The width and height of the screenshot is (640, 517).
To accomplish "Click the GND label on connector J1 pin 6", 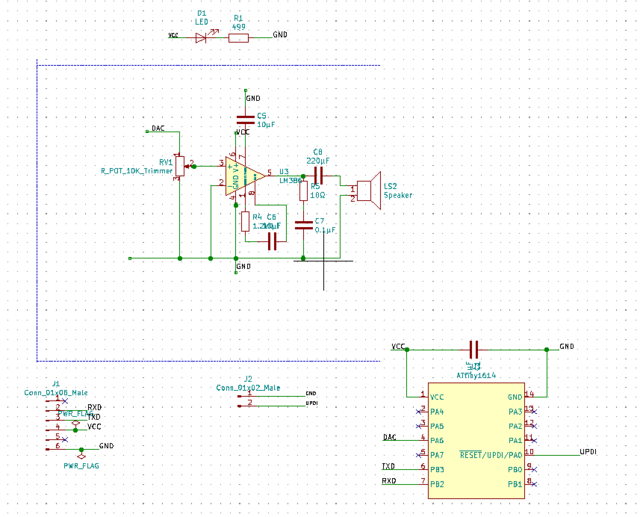I will click(x=107, y=446).
